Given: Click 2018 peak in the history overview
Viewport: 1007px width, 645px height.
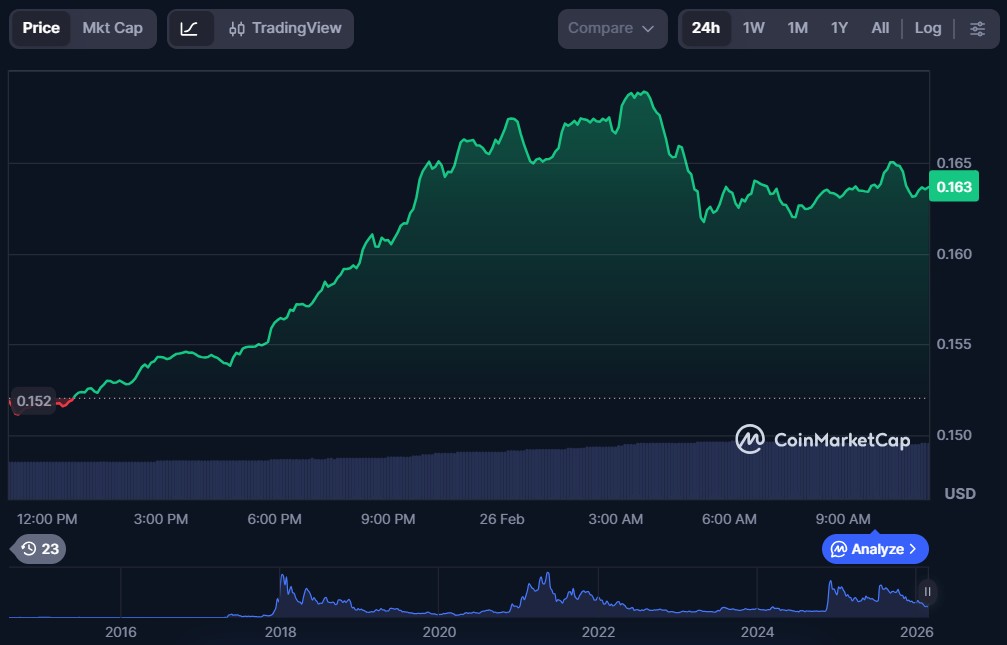Looking at the screenshot, I should (x=283, y=580).
